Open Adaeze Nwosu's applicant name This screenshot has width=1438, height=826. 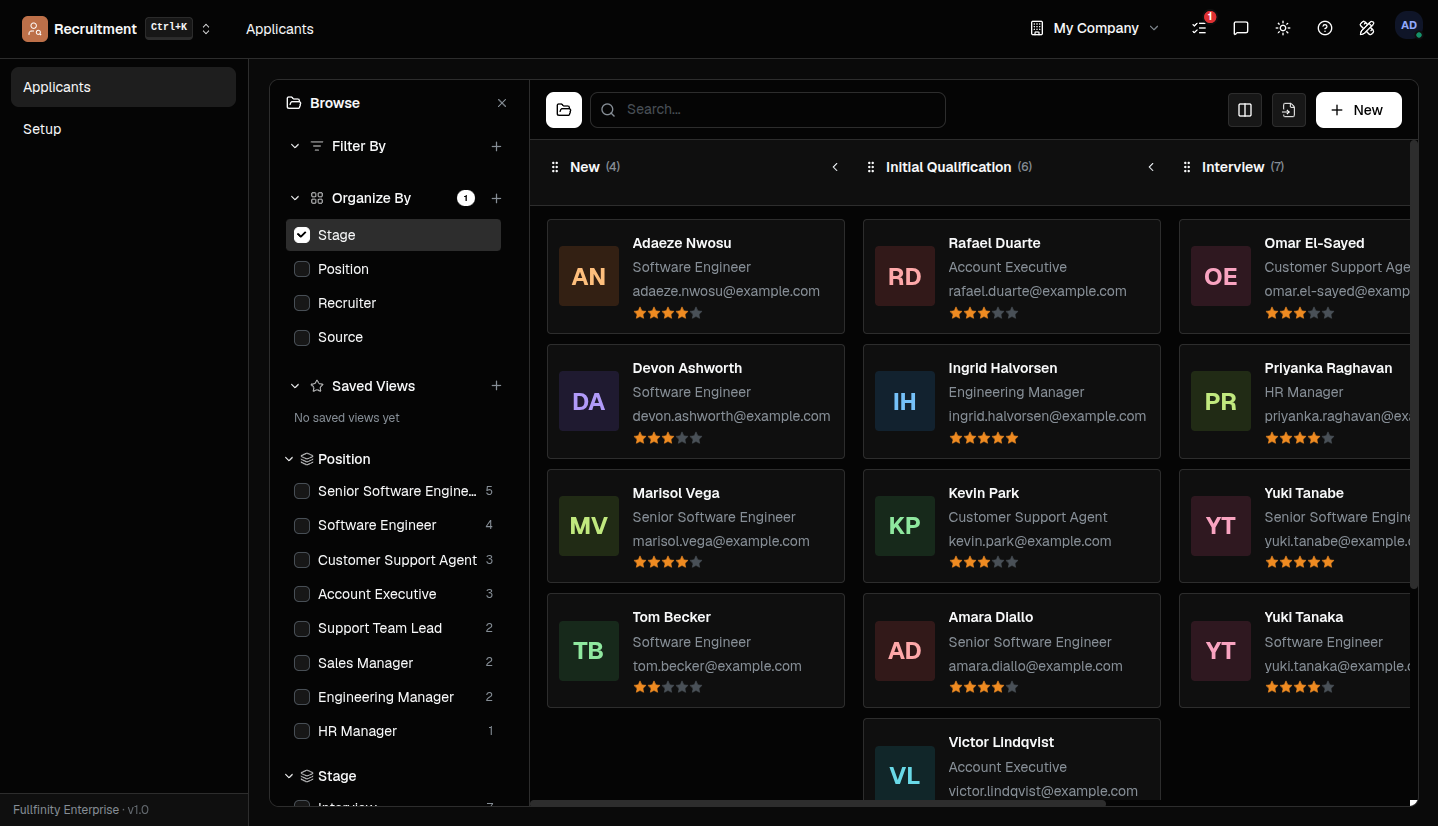682,243
